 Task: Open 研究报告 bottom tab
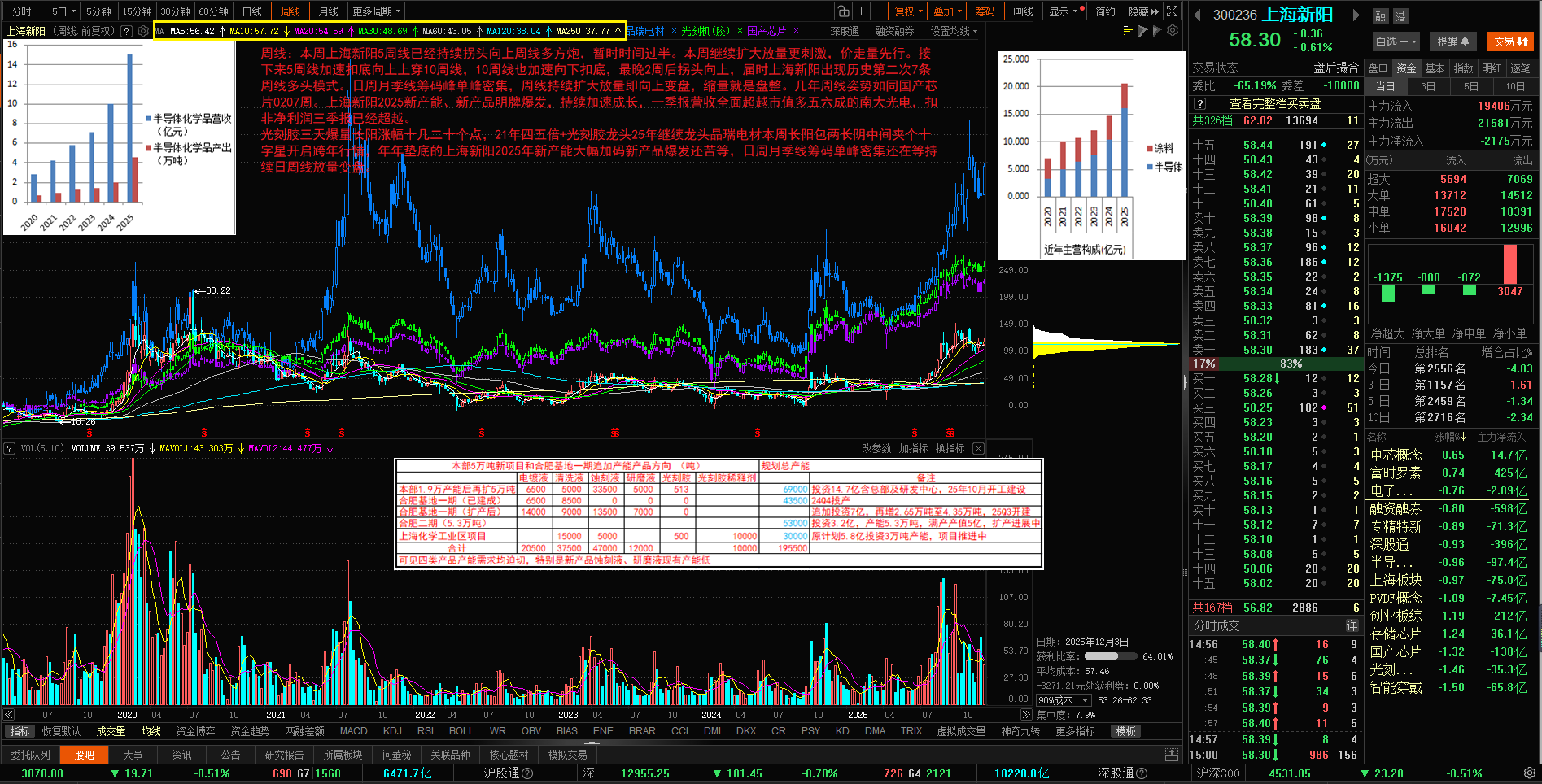click(x=284, y=755)
